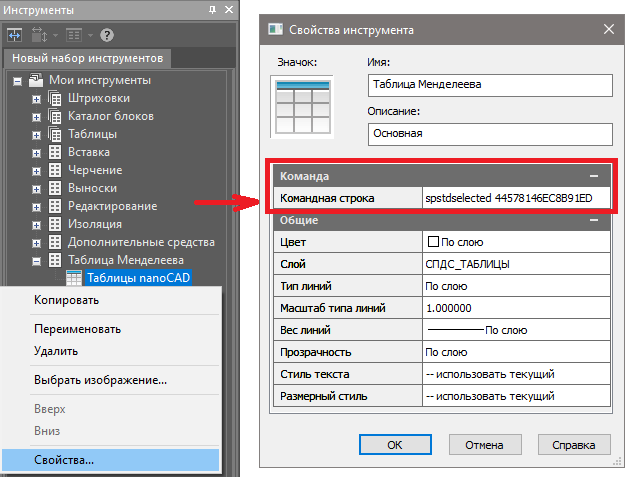This screenshot has width=632, height=477.
Task: Collapse the Команда section
Action: click(594, 175)
